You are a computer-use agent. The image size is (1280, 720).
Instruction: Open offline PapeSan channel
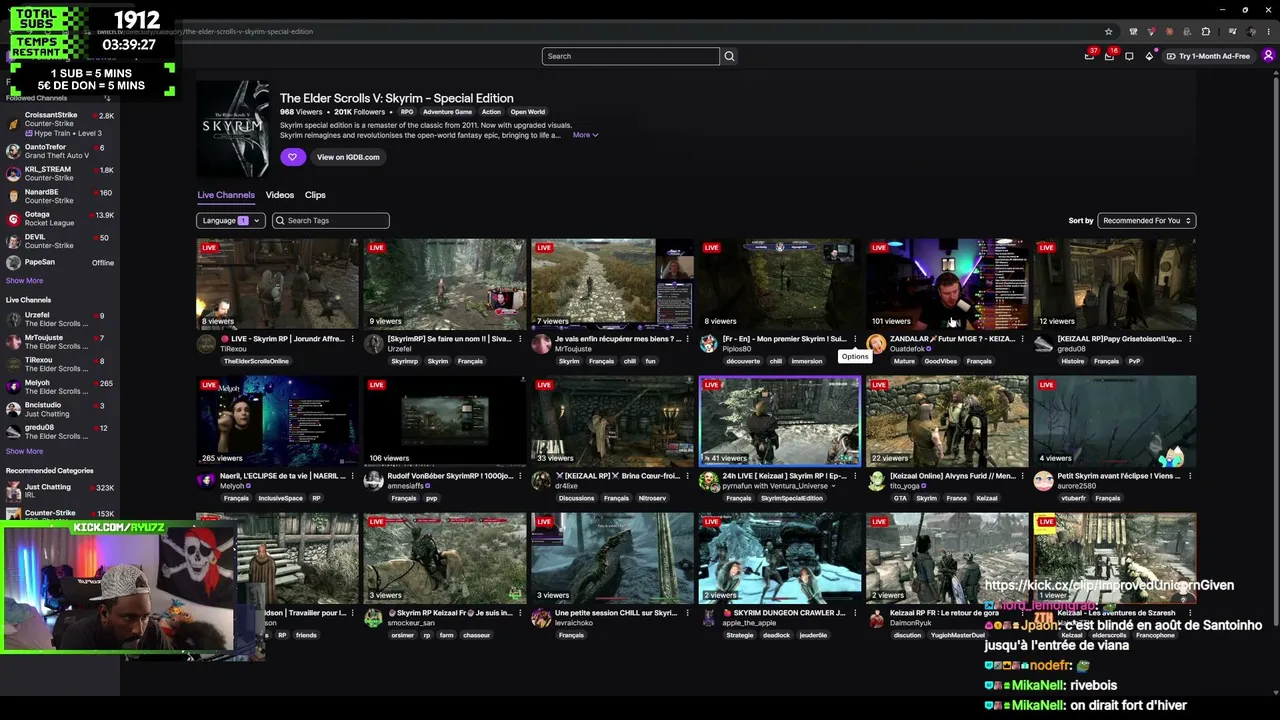[x=60, y=262]
